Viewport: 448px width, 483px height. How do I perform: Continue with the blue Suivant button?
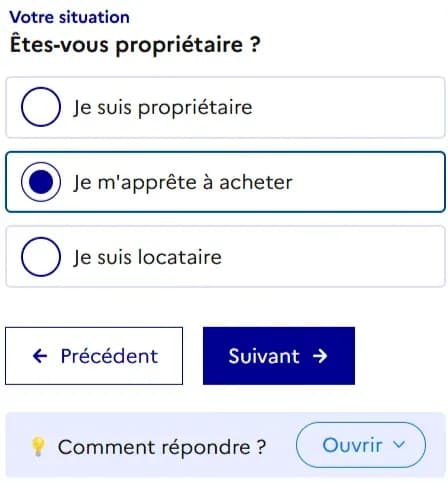[x=279, y=356]
